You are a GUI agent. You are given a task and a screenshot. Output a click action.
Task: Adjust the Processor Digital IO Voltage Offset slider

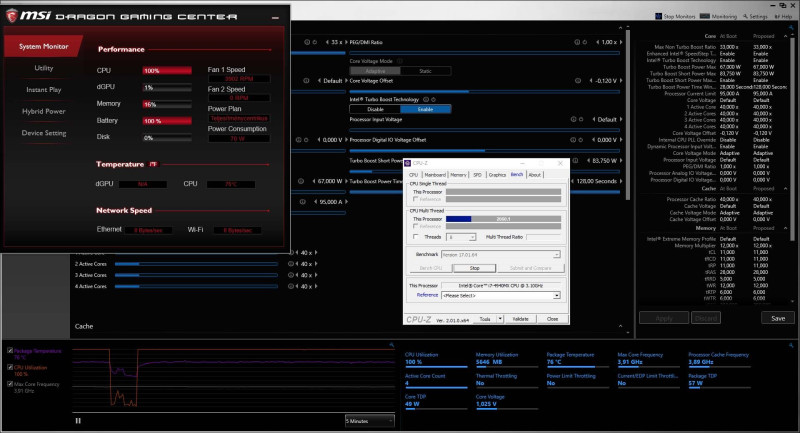point(485,151)
